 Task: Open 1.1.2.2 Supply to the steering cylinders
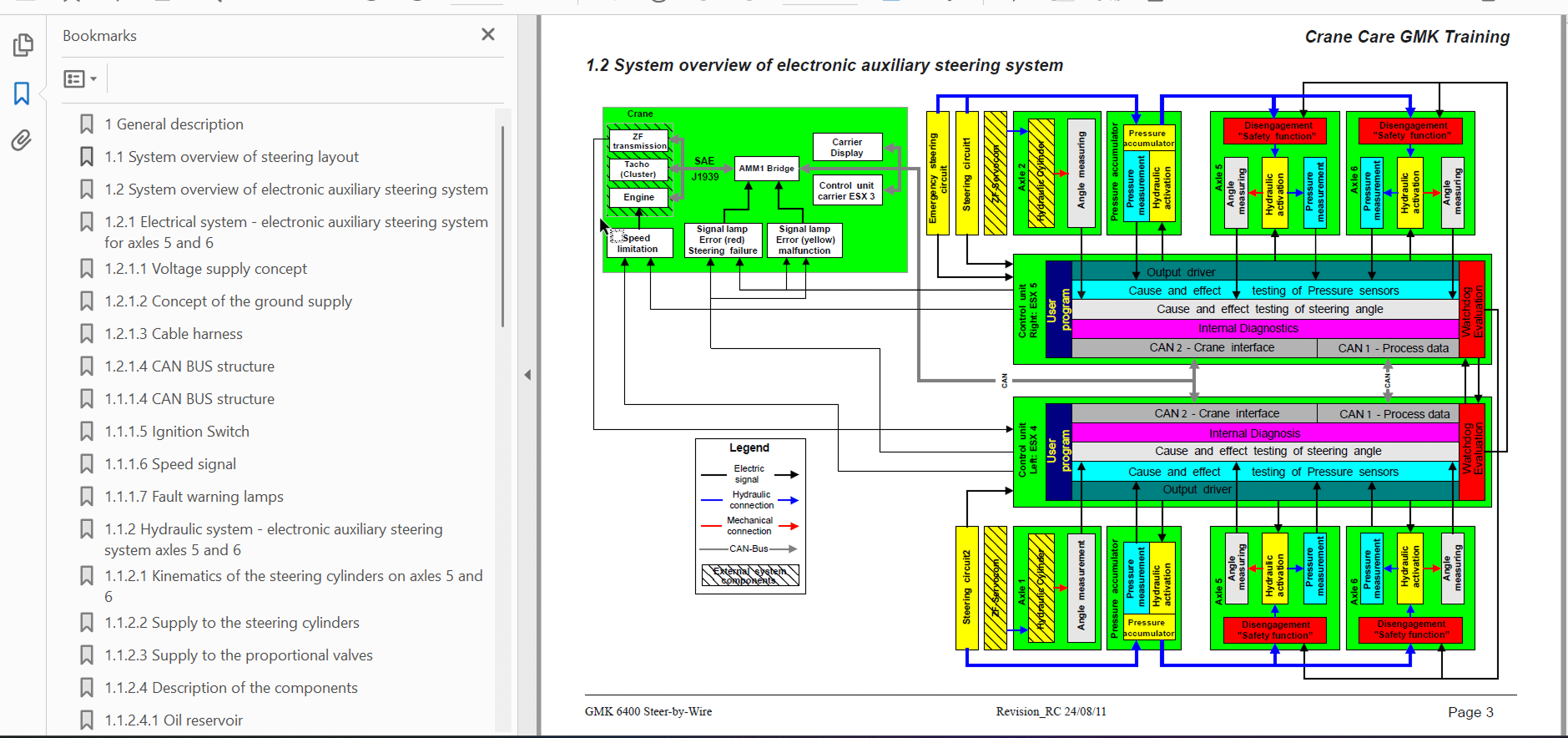pyautogui.click(x=232, y=623)
